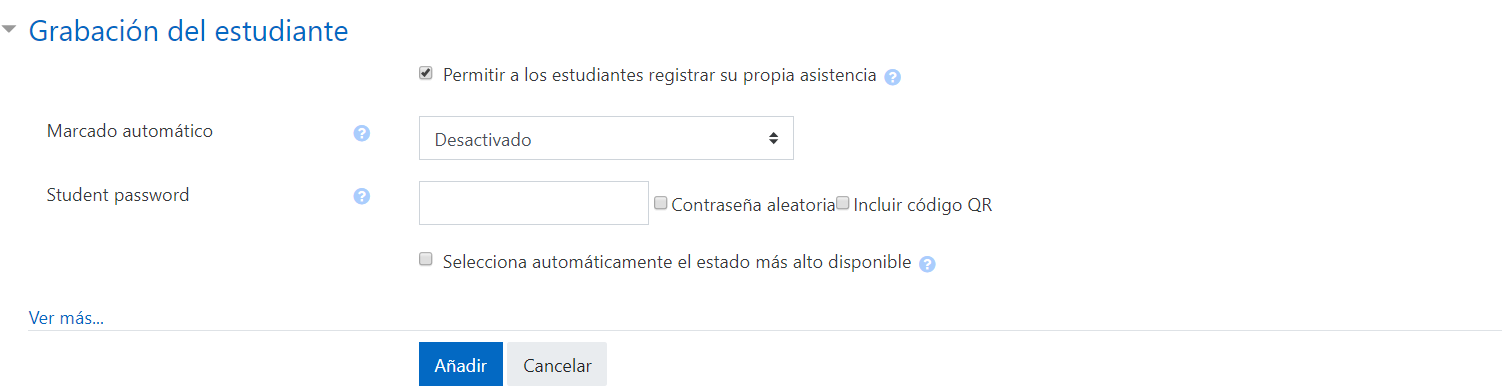This screenshot has width=1502, height=392.
Task: Check Selecciona automáticamente el estado más alto
Action: [426, 259]
